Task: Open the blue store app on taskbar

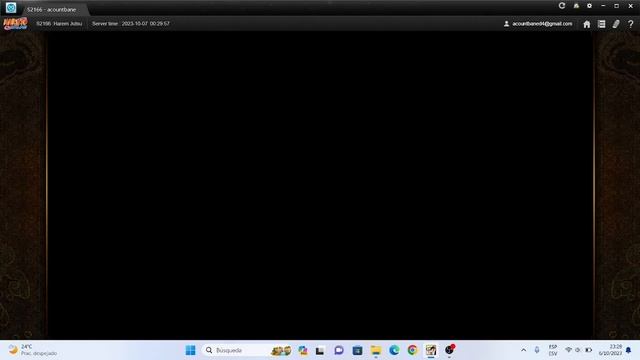Action: [357, 350]
